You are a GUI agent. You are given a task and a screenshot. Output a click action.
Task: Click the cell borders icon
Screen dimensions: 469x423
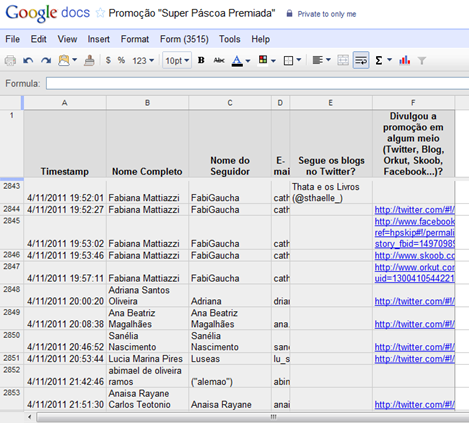click(x=288, y=61)
